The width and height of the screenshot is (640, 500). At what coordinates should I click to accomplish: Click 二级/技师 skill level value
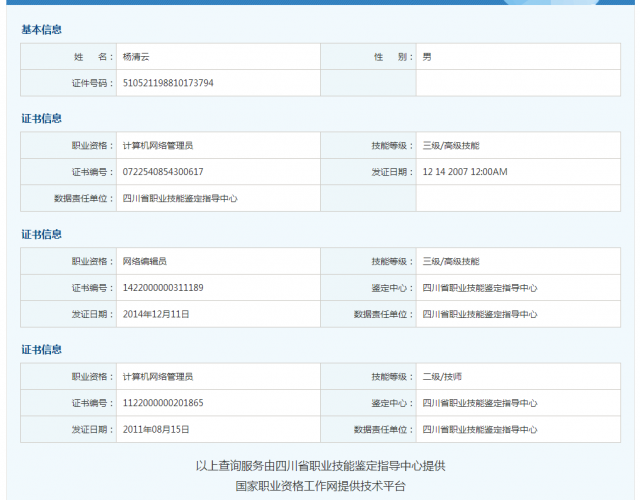[442, 377]
